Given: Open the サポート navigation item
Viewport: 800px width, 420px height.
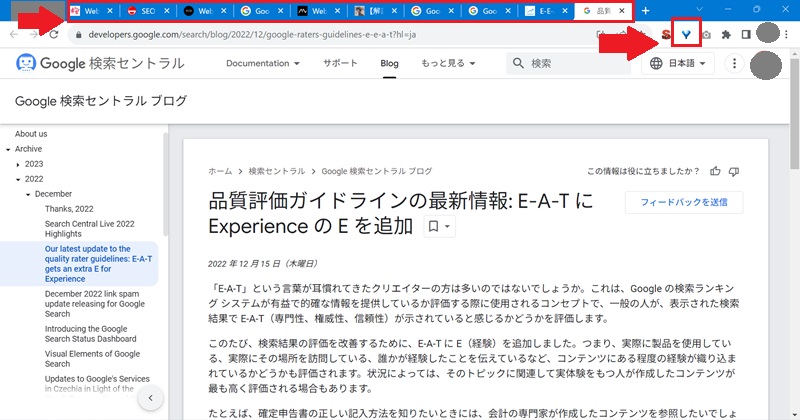Looking at the screenshot, I should (340, 63).
